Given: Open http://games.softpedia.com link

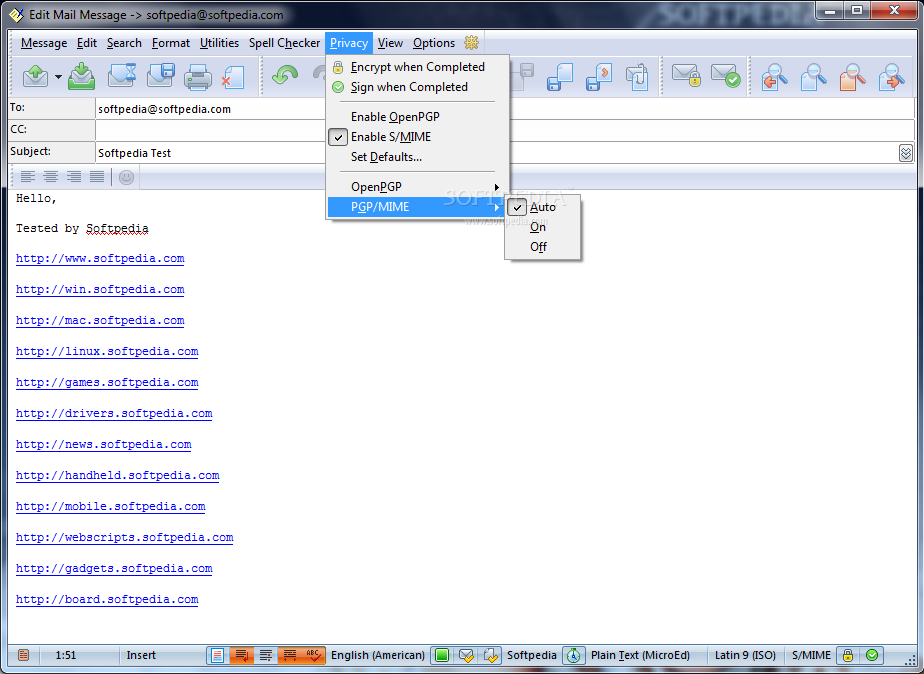Looking at the screenshot, I should [x=107, y=383].
